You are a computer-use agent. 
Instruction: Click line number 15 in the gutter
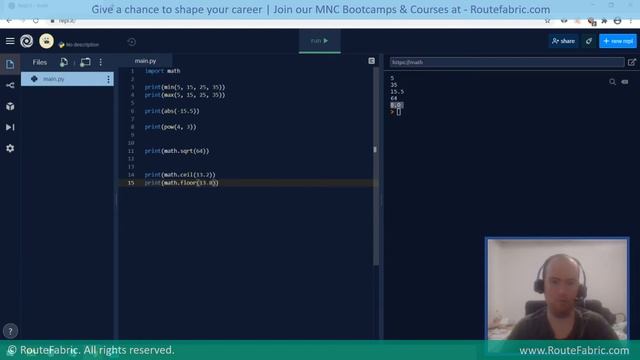pos(131,183)
